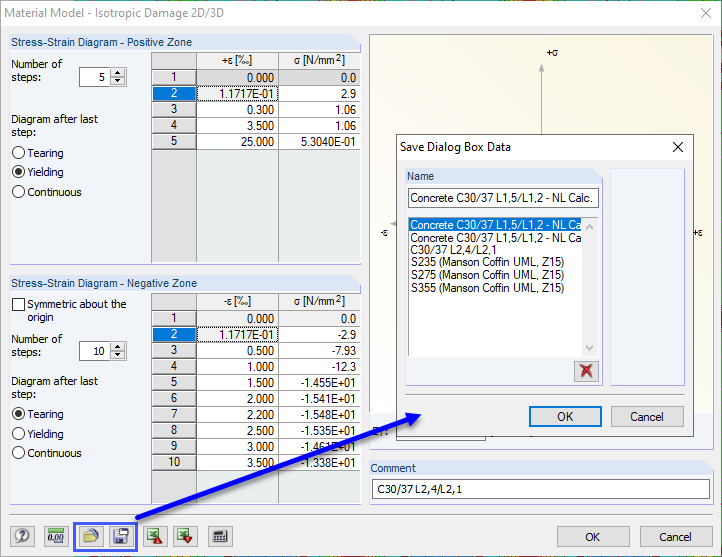Click positive zone stress cell 2.9
This screenshot has height=557, width=722.
point(319,93)
